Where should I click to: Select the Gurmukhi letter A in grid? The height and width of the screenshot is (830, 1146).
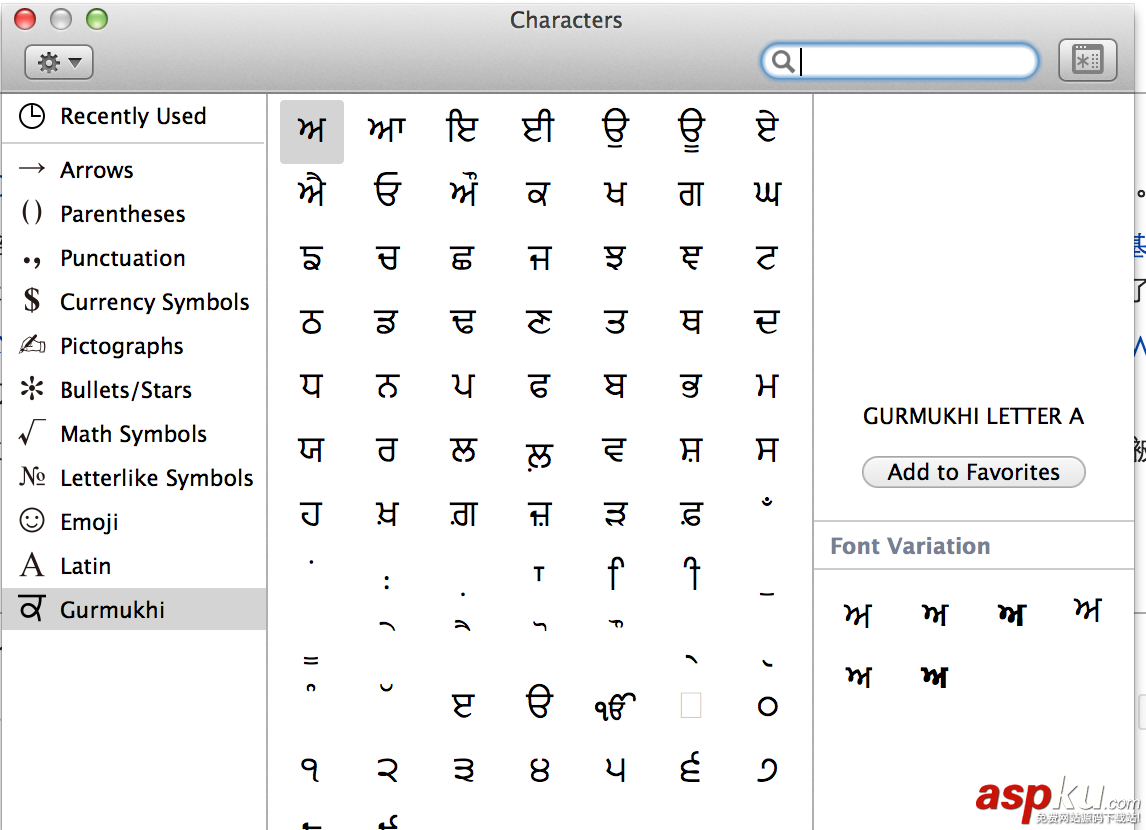312,131
